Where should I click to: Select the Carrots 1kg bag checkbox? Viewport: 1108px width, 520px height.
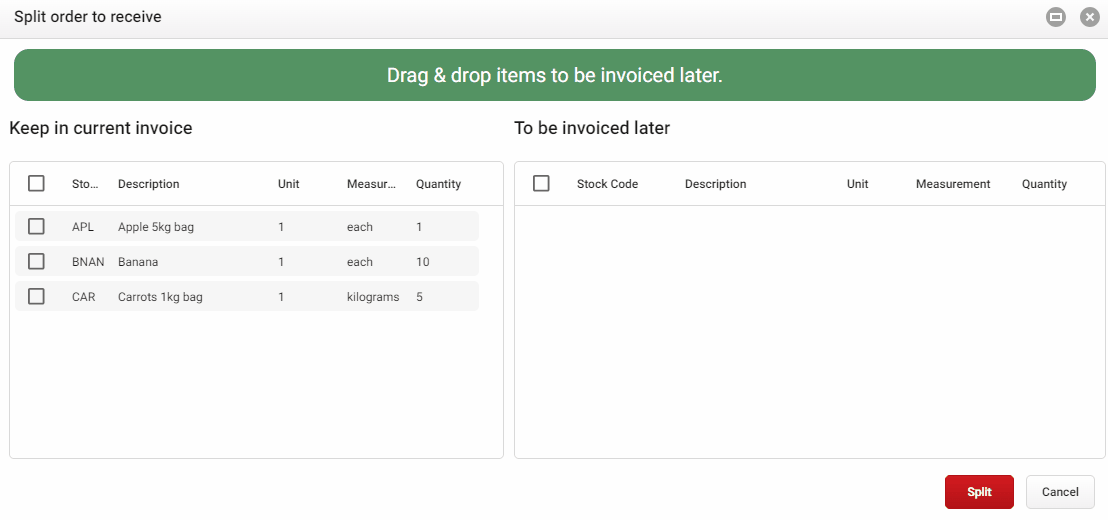pos(36,297)
